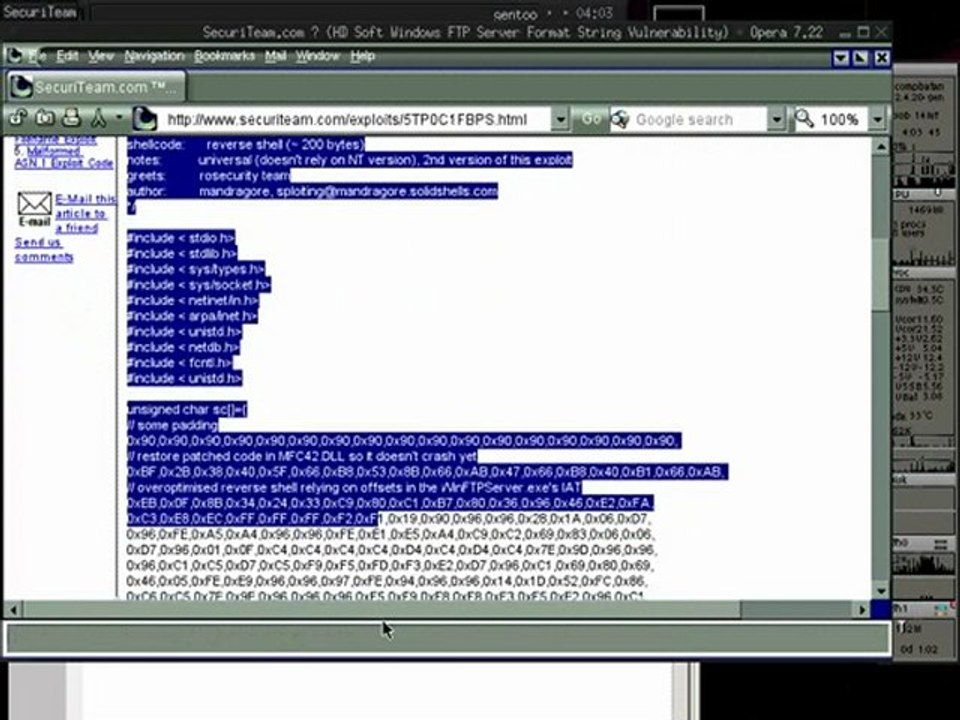This screenshot has height=720, width=960.
Task: Follow the 'E-Mail this article to a friend' link
Action: click(x=84, y=213)
